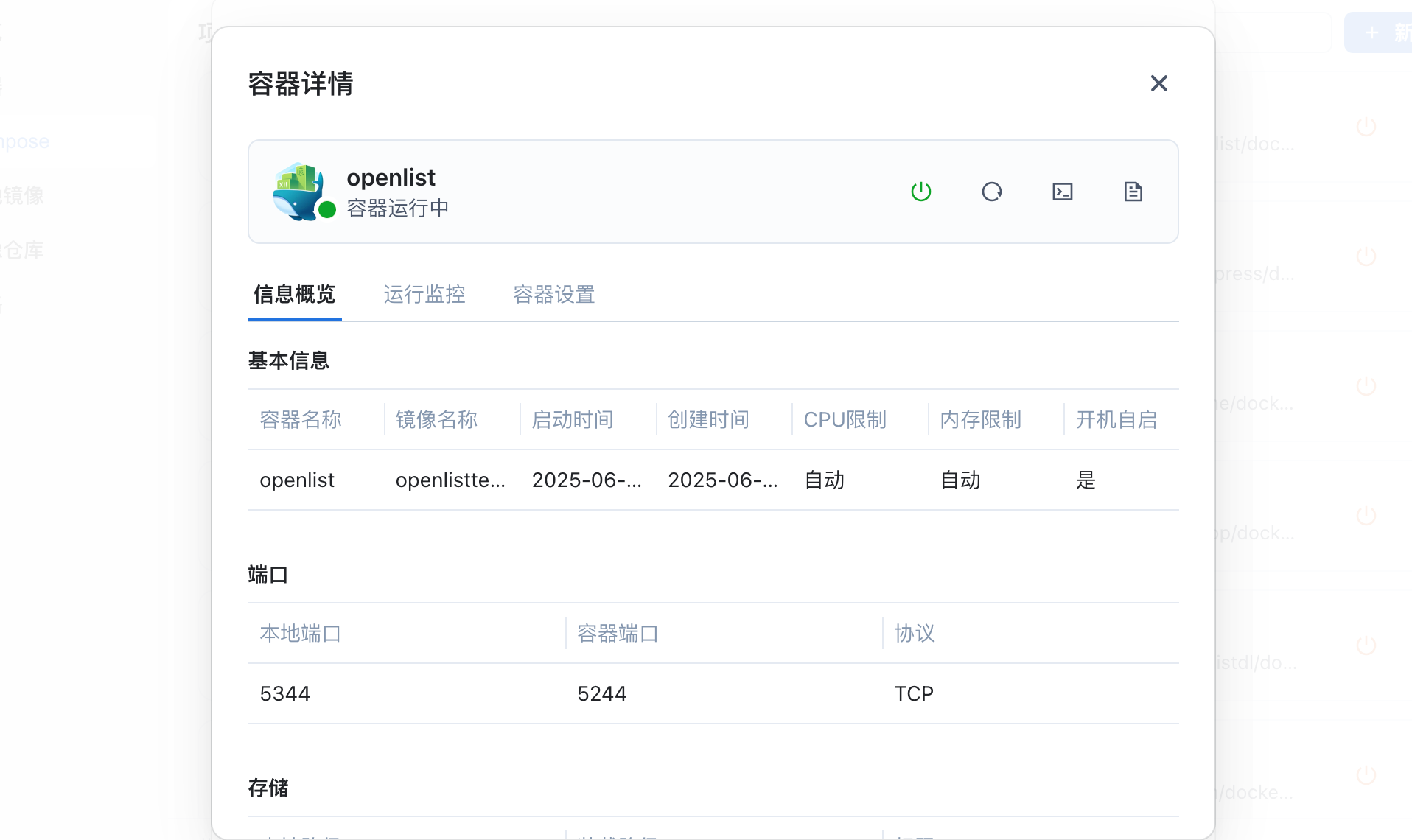Restart the openlist container

991,192
